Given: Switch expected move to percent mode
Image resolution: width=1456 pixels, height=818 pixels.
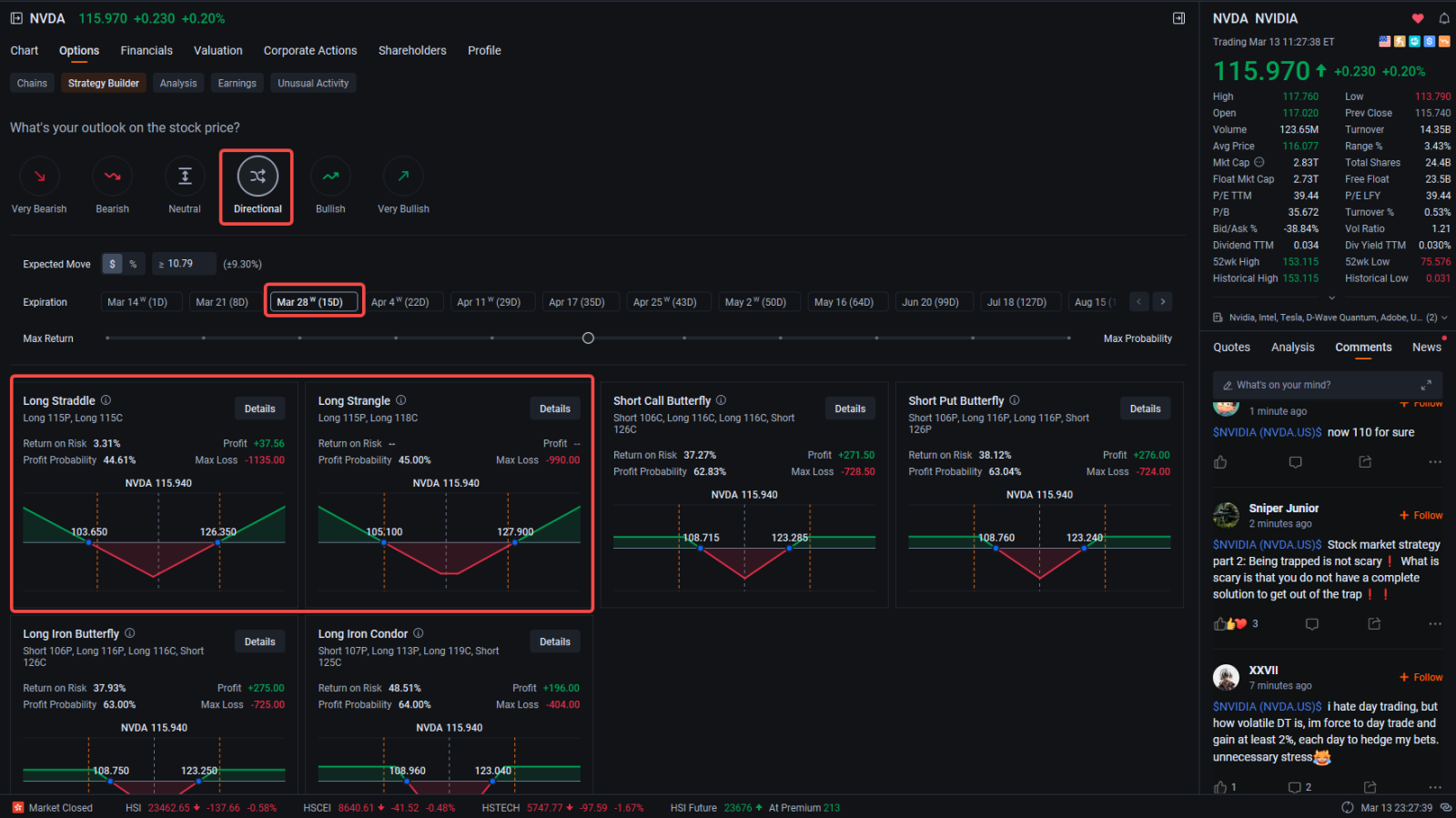Looking at the screenshot, I should [x=133, y=264].
